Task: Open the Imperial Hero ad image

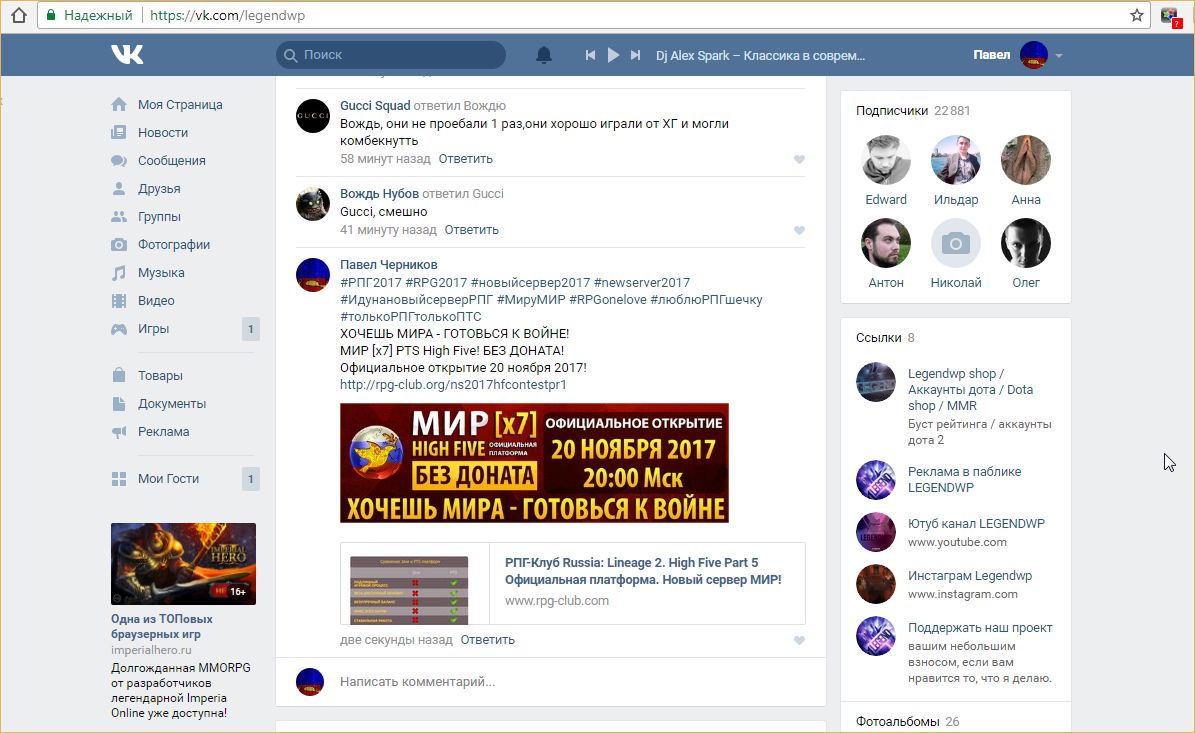Action: (x=183, y=563)
